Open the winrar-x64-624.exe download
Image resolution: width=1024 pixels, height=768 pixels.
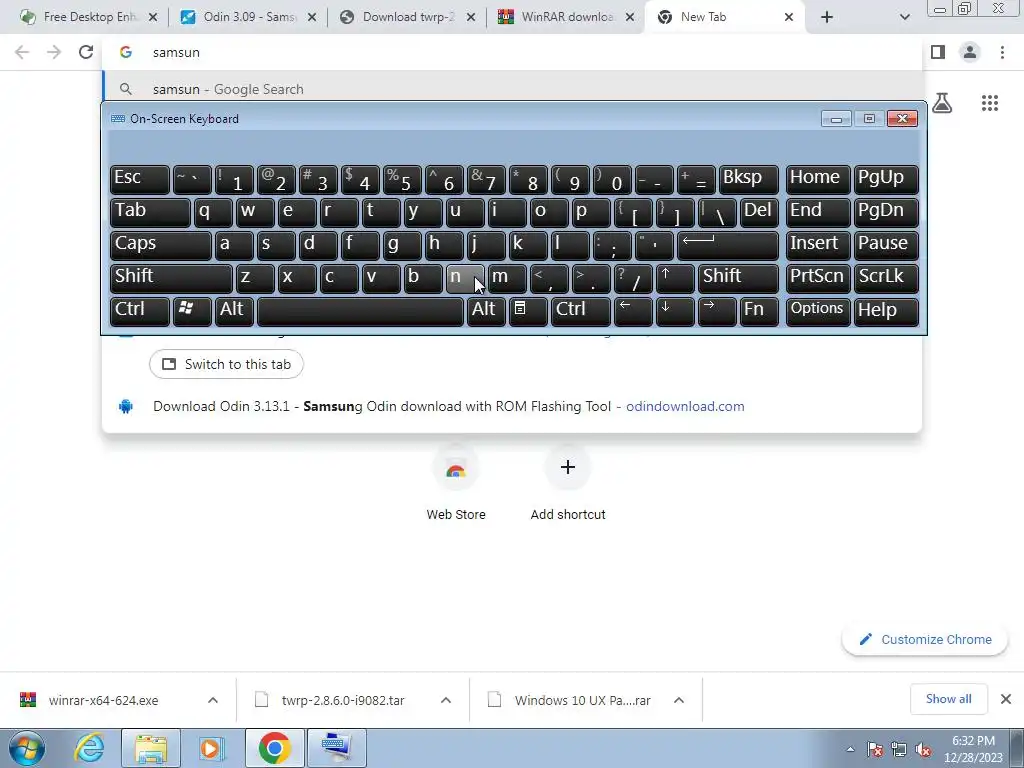[103, 700]
